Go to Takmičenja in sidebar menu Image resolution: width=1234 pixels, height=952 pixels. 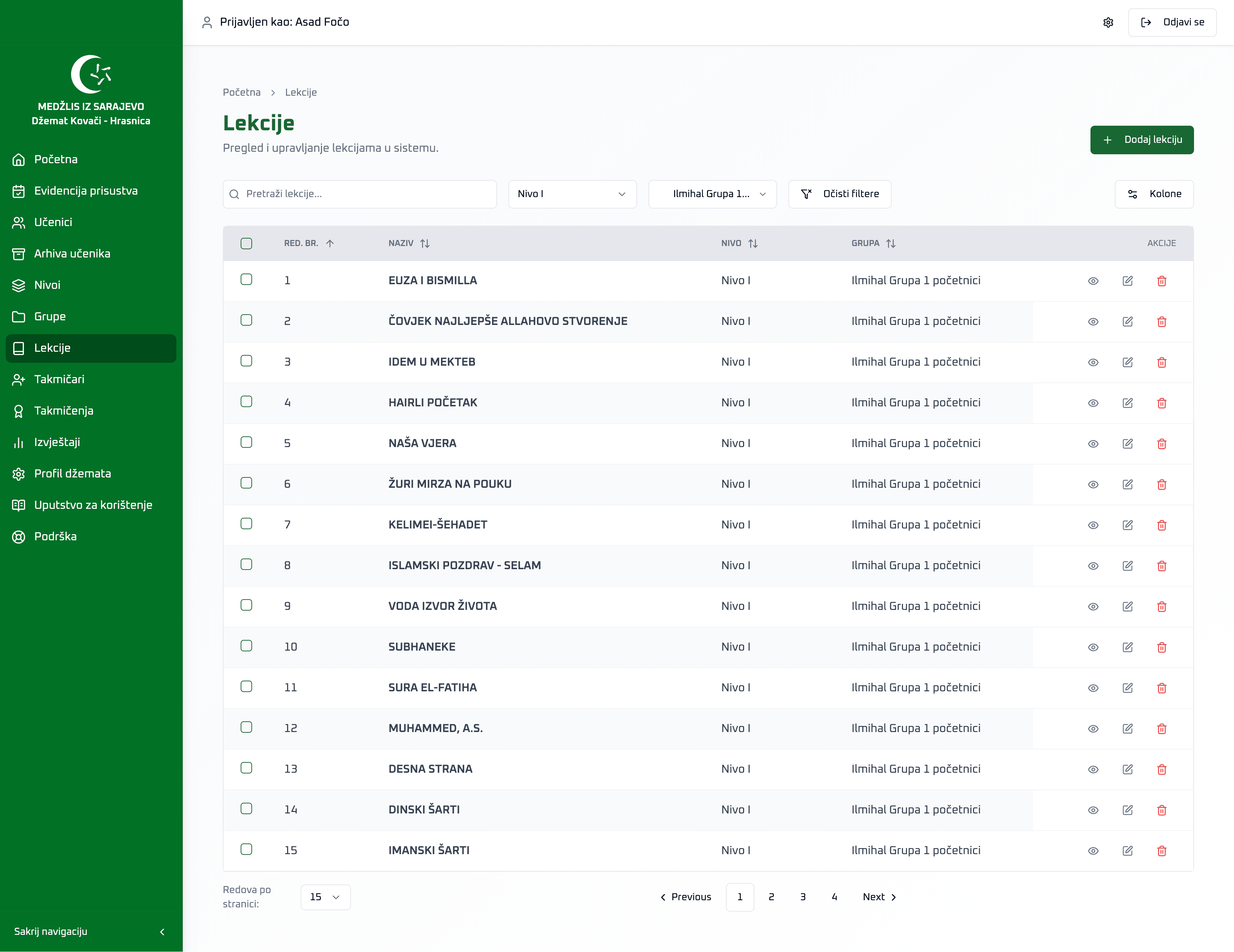[x=64, y=411]
